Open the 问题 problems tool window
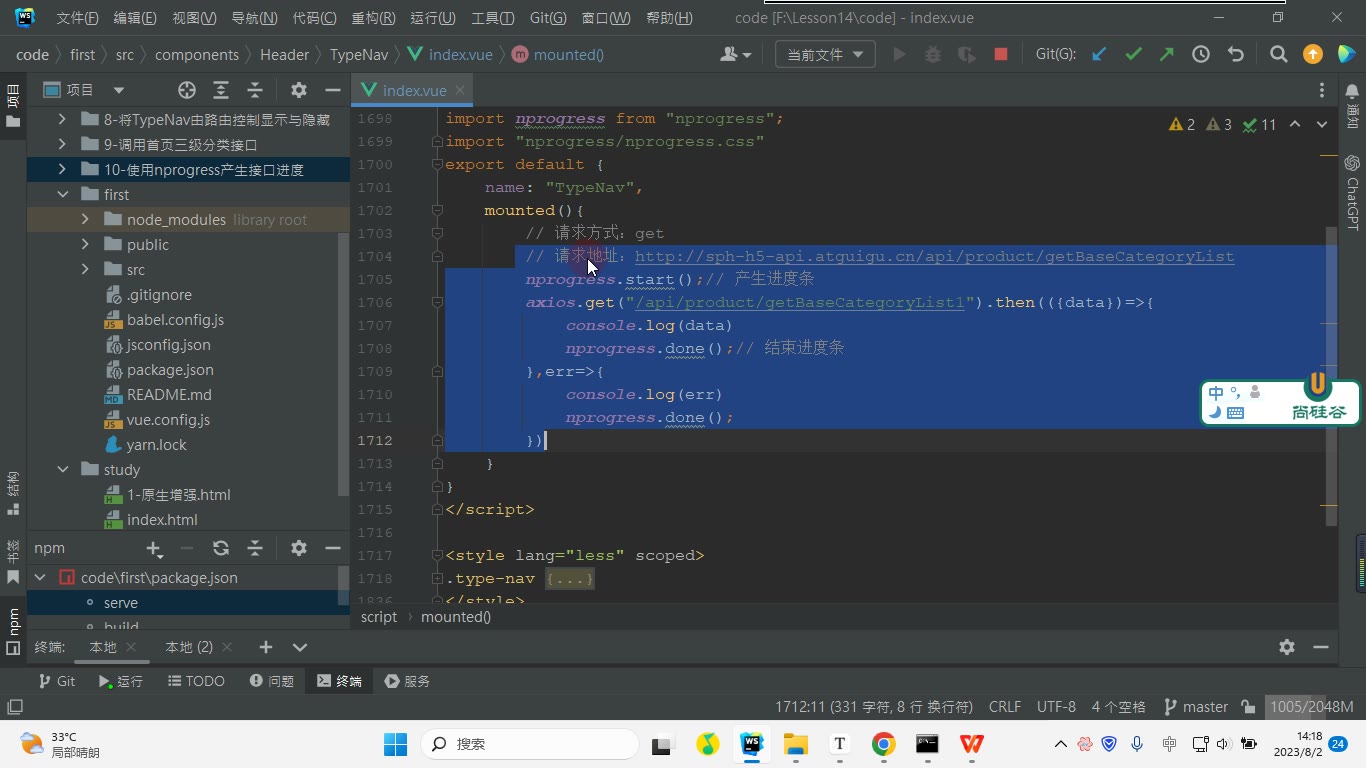The width and height of the screenshot is (1366, 768). point(271,681)
